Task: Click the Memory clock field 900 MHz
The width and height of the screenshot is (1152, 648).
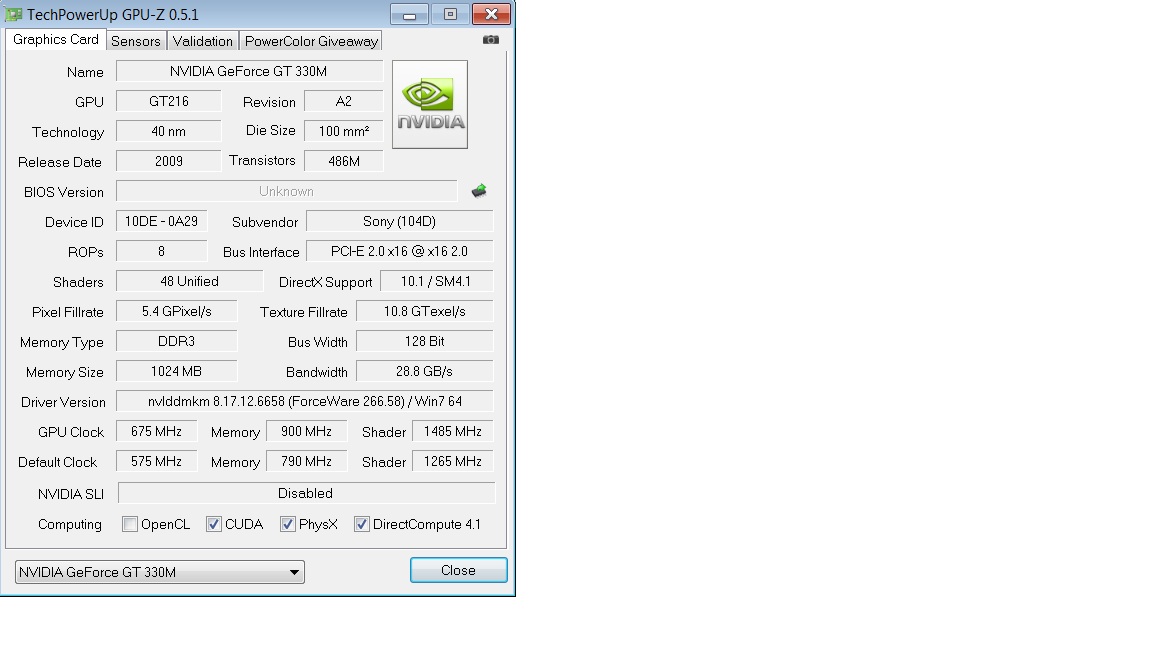Action: tap(306, 431)
